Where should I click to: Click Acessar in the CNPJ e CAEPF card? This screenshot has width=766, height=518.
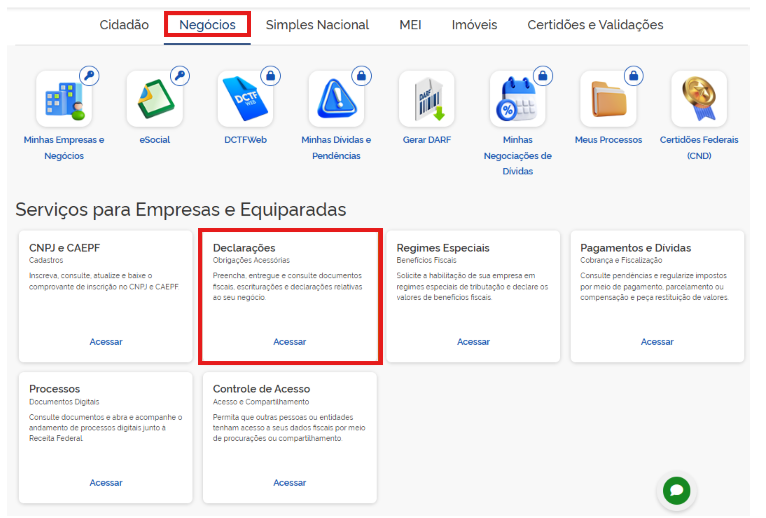tap(106, 342)
